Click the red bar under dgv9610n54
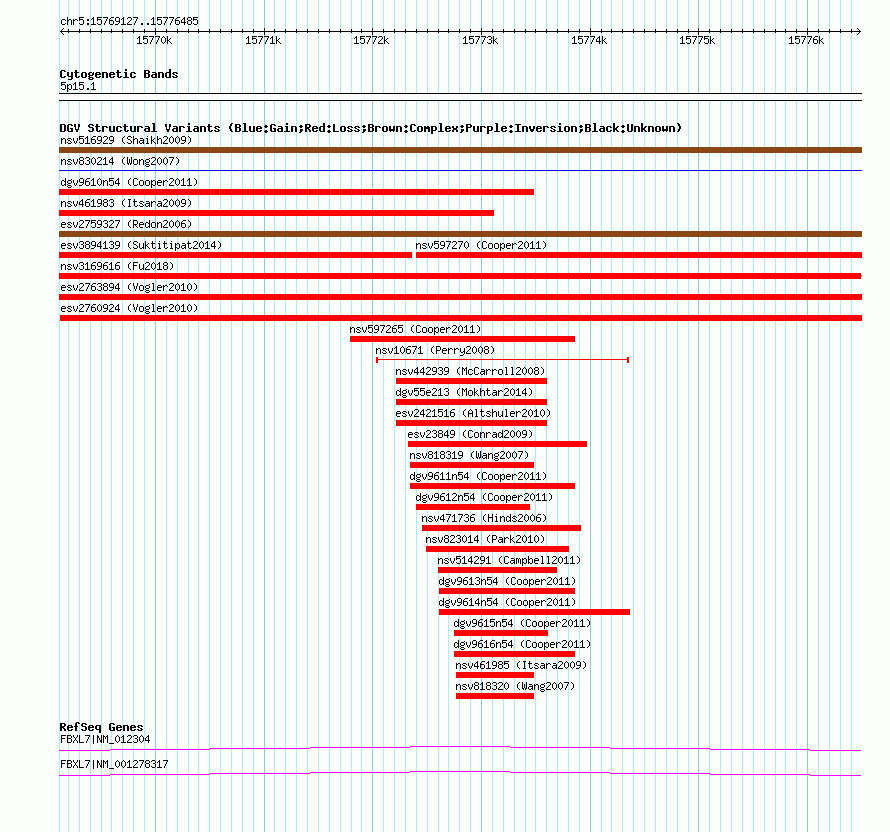 [296, 192]
